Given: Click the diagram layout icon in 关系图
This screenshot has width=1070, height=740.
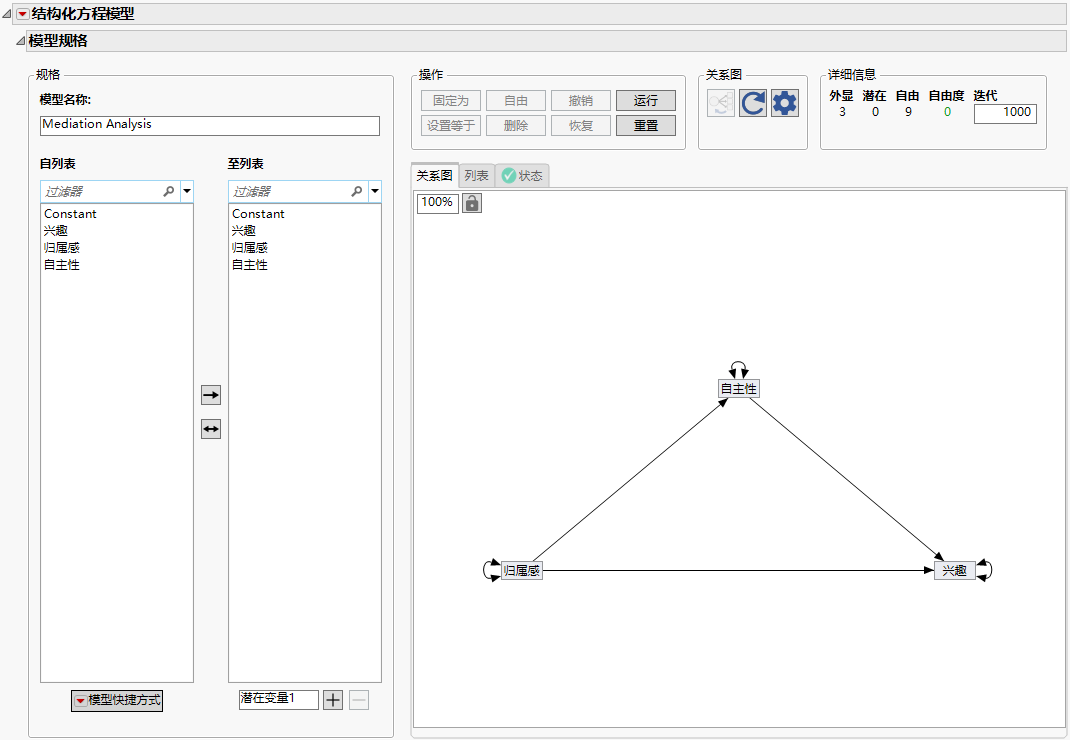Looking at the screenshot, I should click(x=721, y=103).
